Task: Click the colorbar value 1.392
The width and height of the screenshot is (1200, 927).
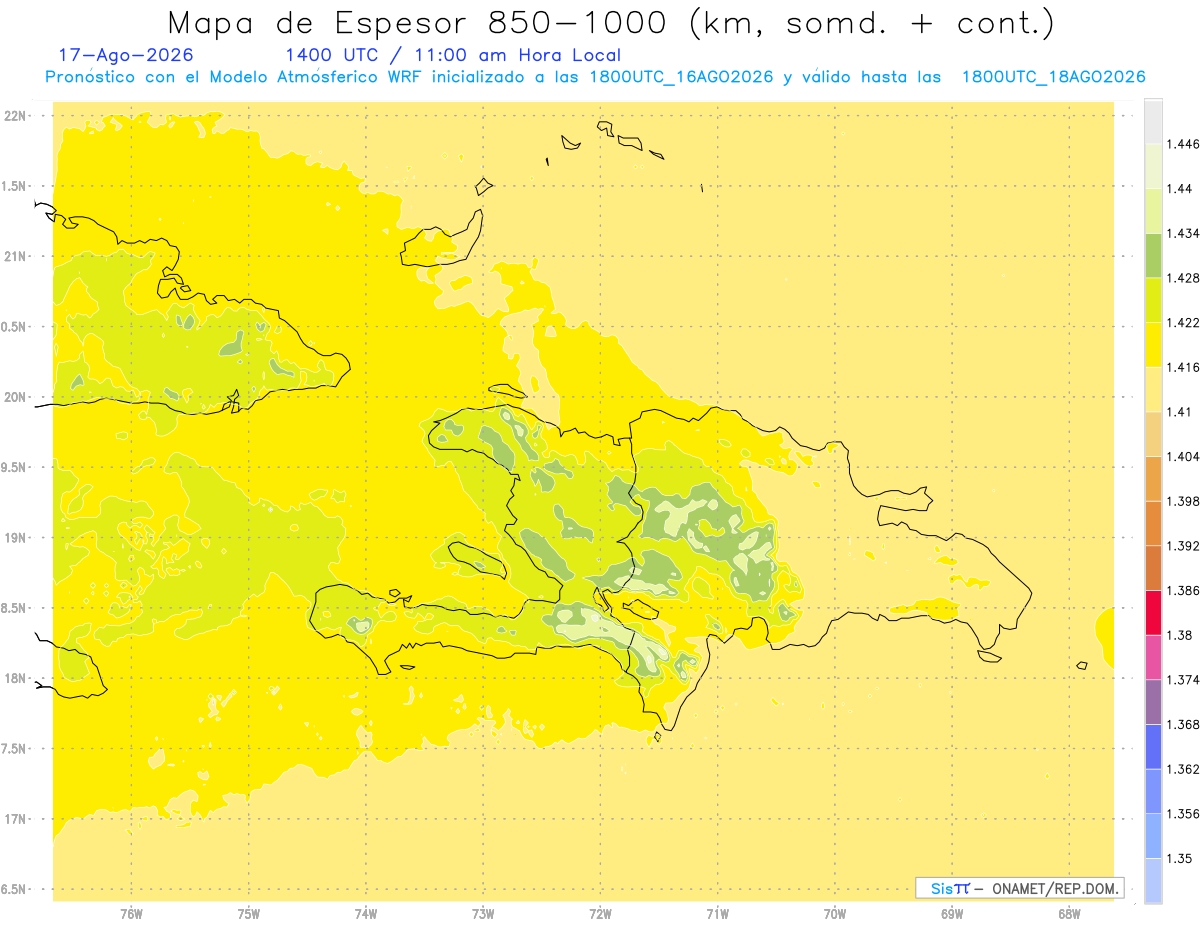Action: click(1182, 546)
